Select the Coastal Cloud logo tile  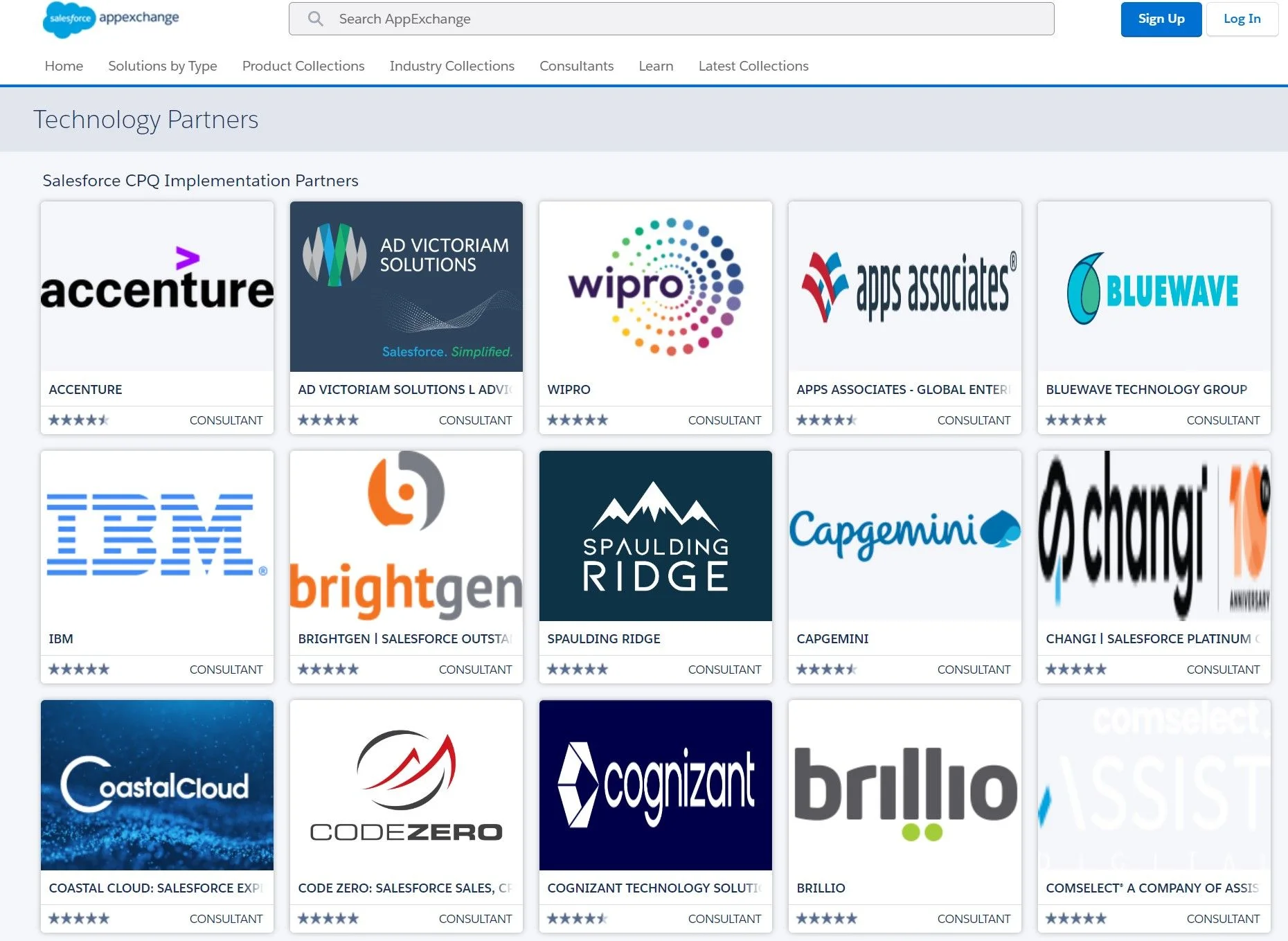pos(157,785)
